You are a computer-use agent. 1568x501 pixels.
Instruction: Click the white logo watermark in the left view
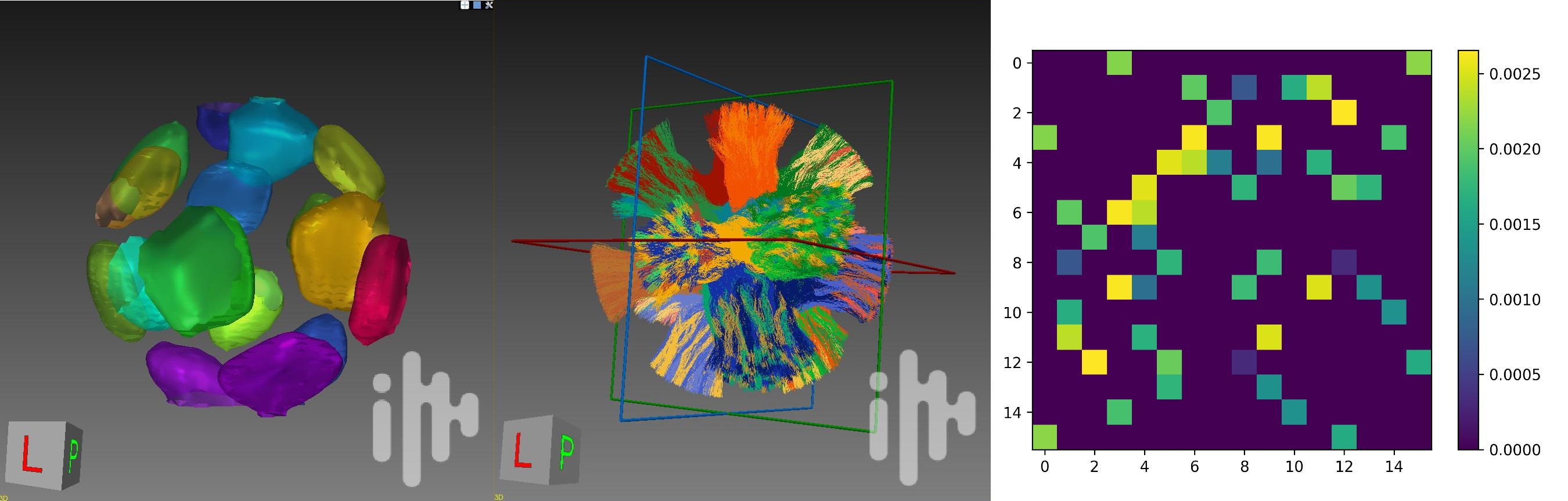pos(425,419)
